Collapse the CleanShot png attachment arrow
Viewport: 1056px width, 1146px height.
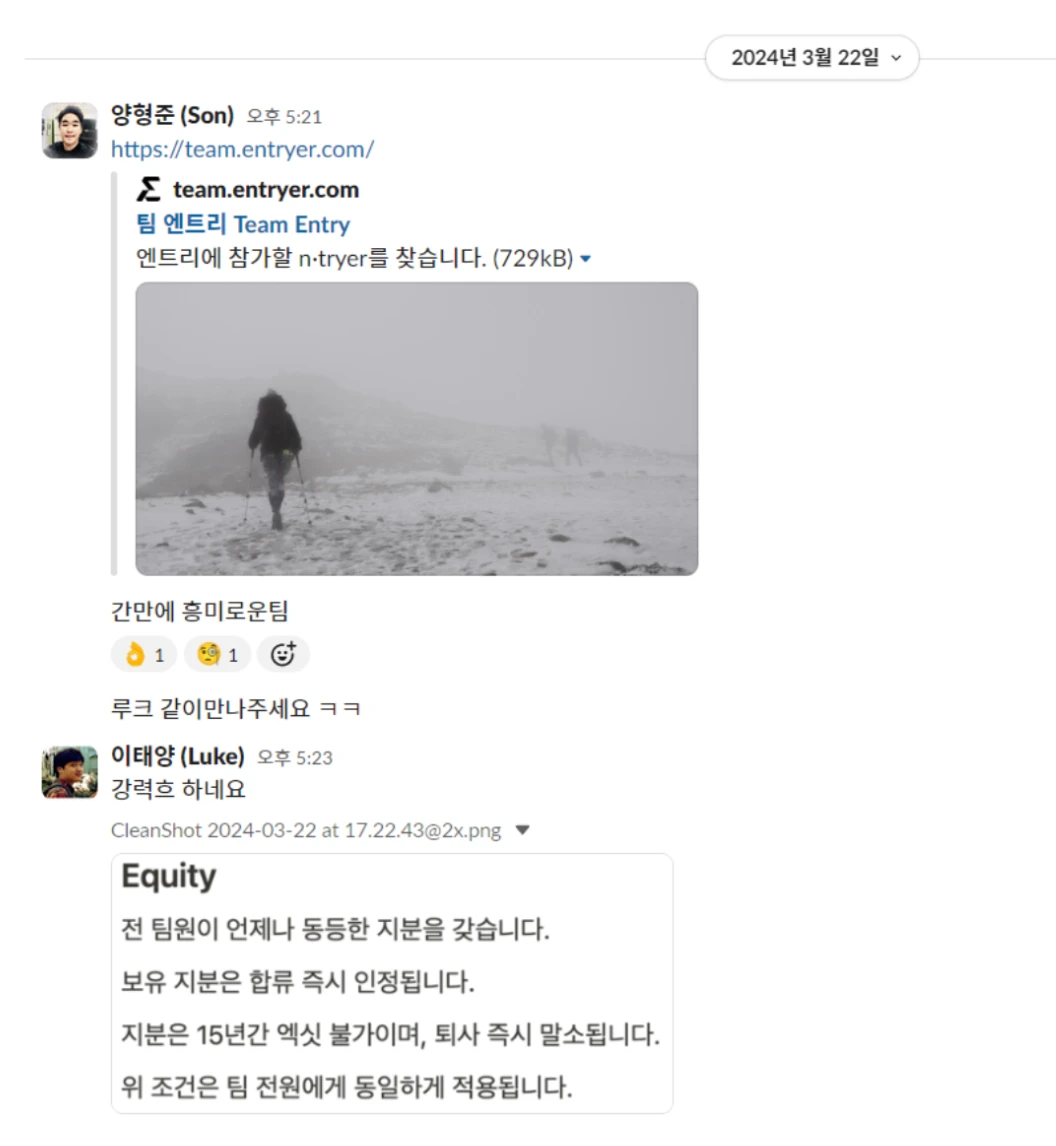522,830
